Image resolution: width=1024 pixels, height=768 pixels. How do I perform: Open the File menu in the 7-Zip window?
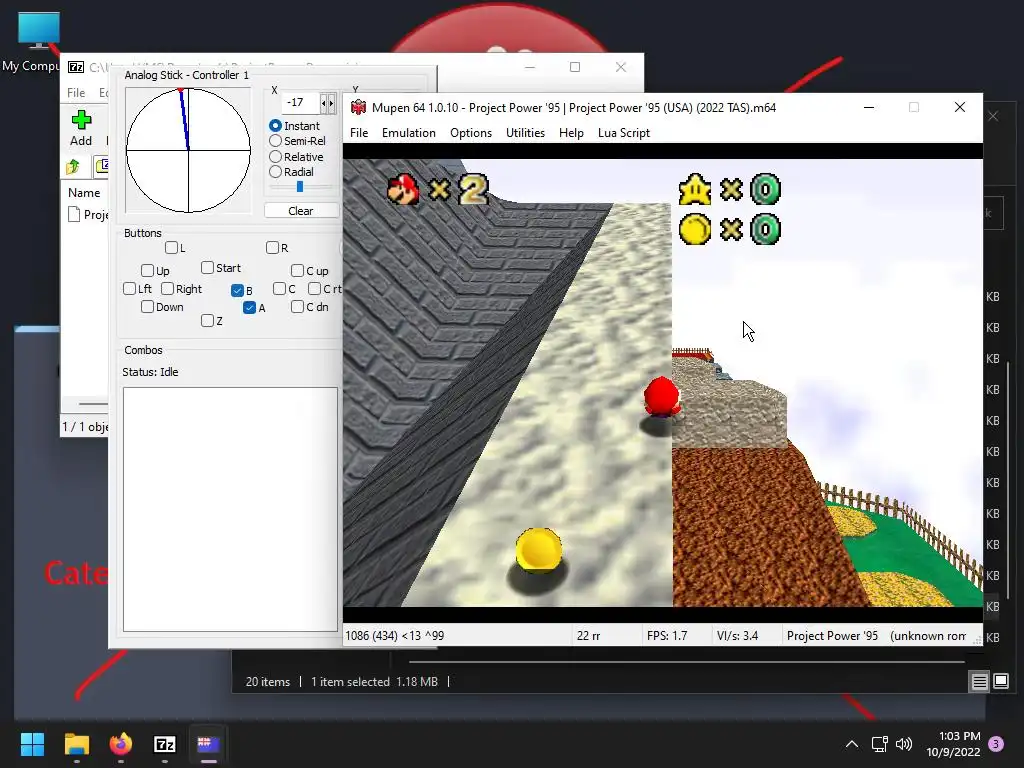[76, 93]
